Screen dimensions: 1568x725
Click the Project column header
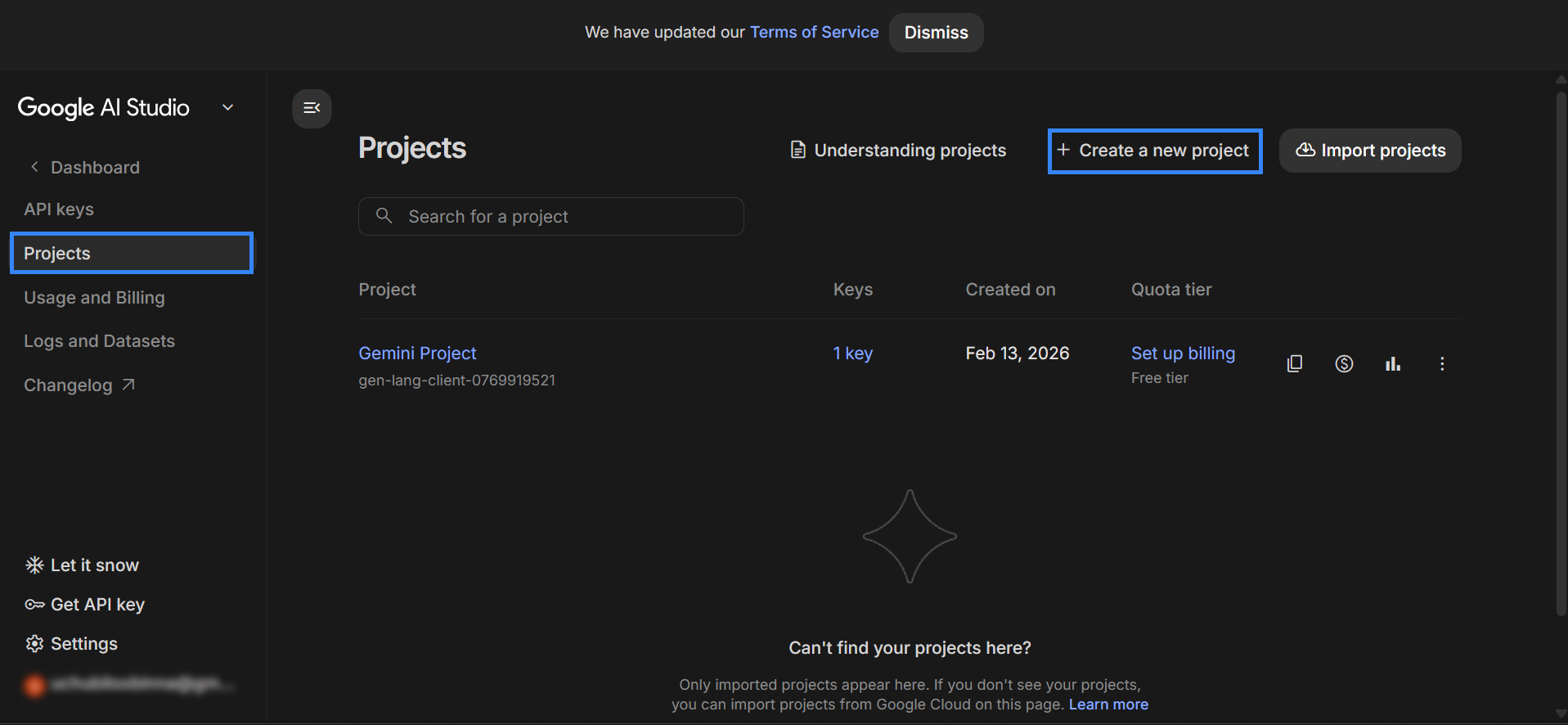coord(387,290)
